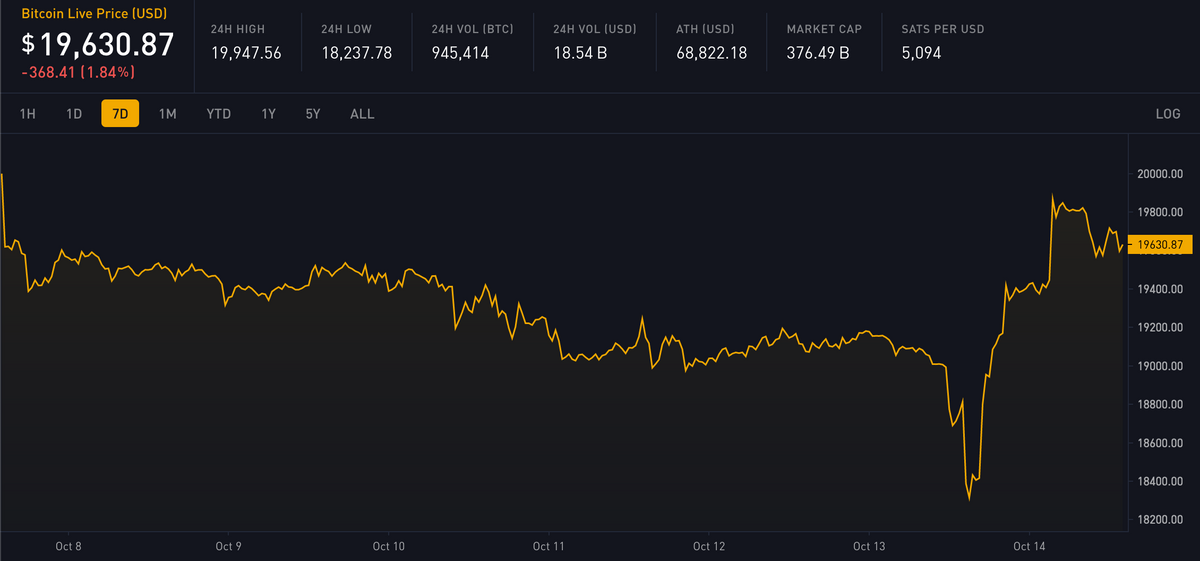Viewport: 1200px width, 561px height.
Task: Toggle LOG scale on chart
Action: pyautogui.click(x=1168, y=114)
